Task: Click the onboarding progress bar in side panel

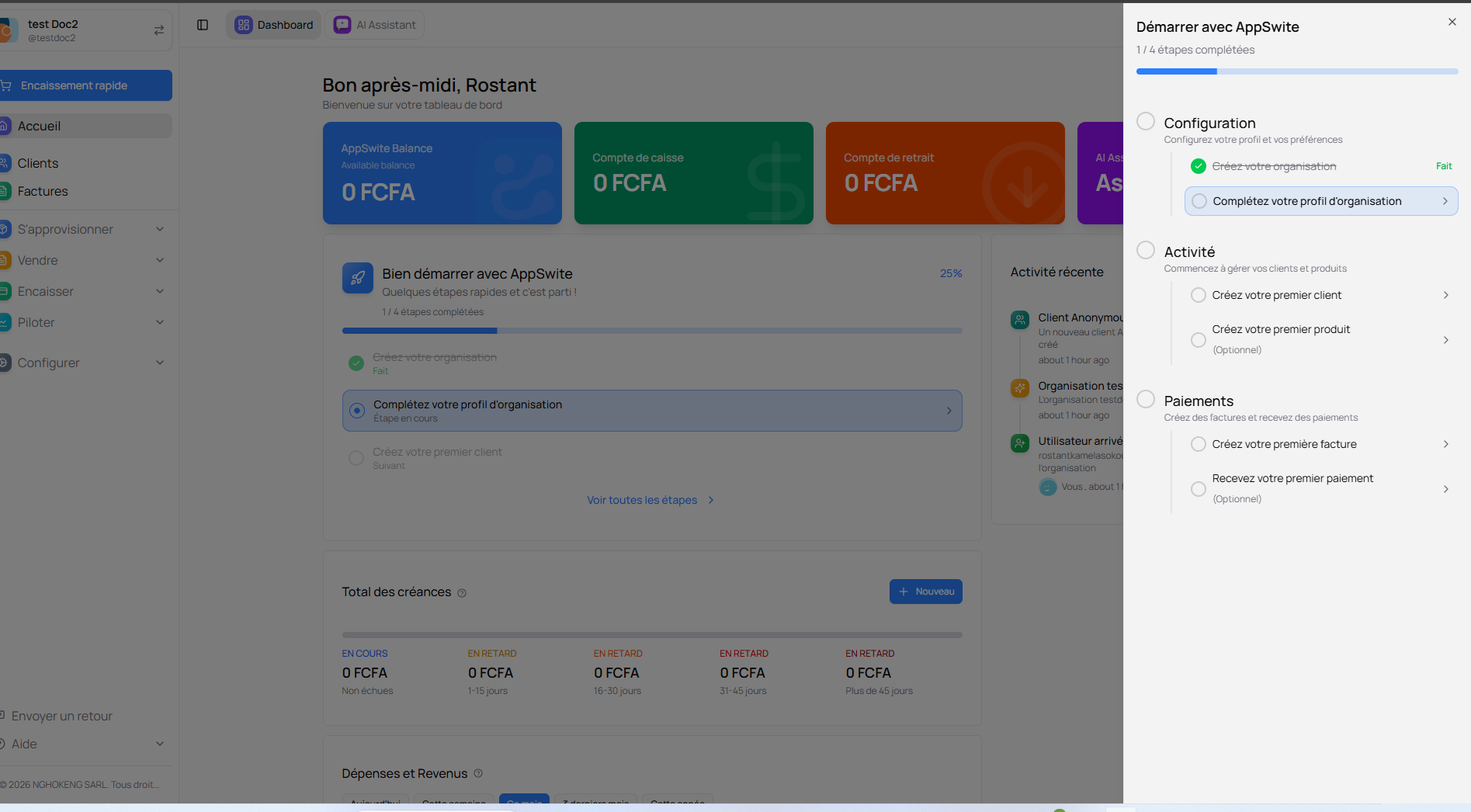Action: pos(1296,71)
